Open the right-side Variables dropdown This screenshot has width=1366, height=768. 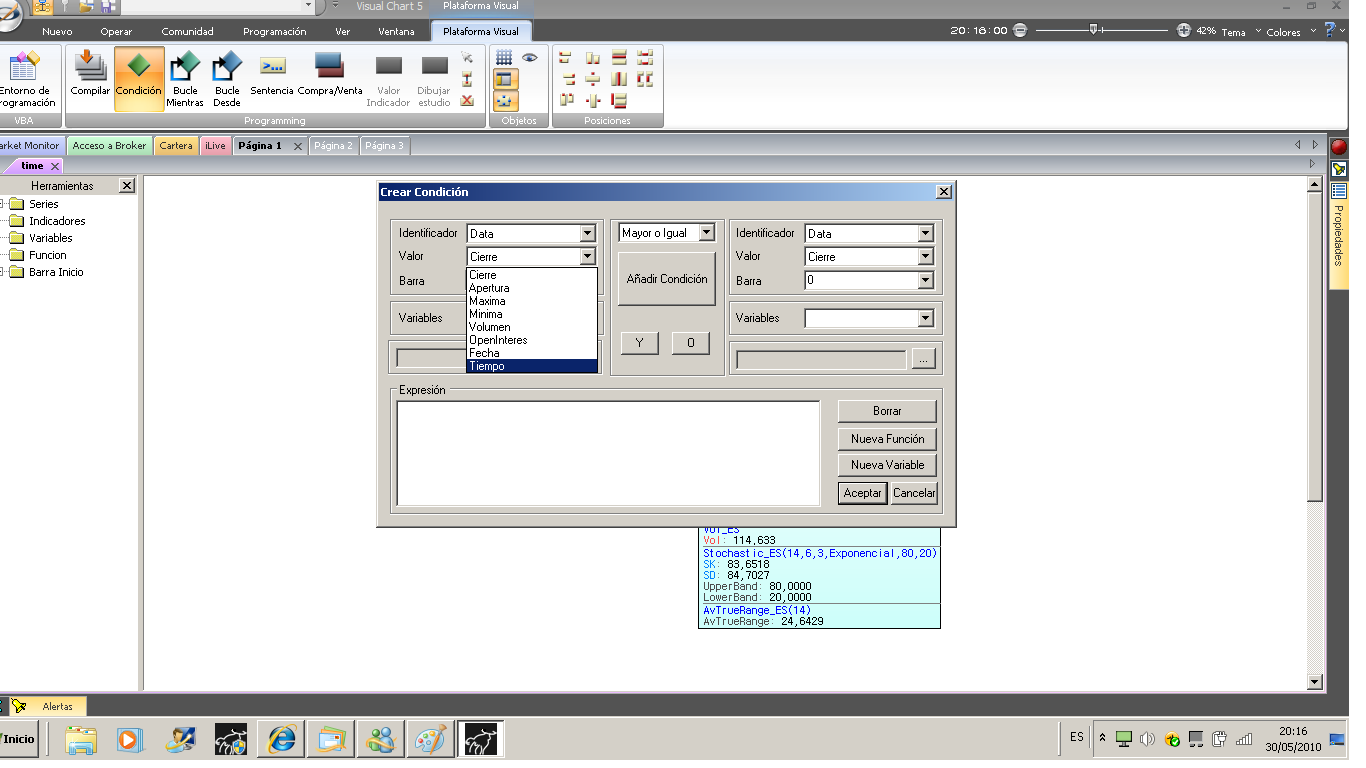[925, 319]
